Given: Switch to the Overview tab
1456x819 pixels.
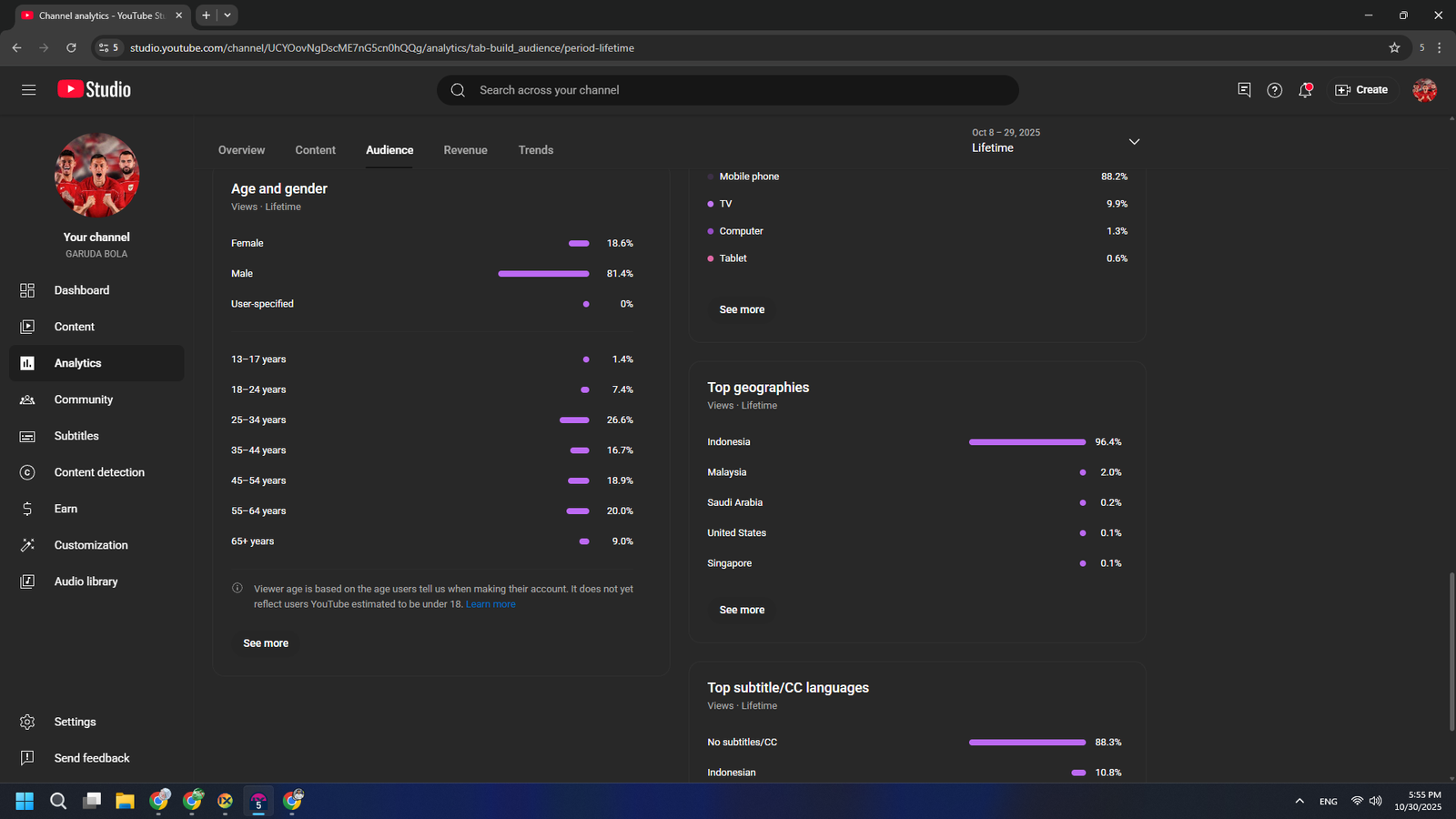Looking at the screenshot, I should (x=241, y=150).
